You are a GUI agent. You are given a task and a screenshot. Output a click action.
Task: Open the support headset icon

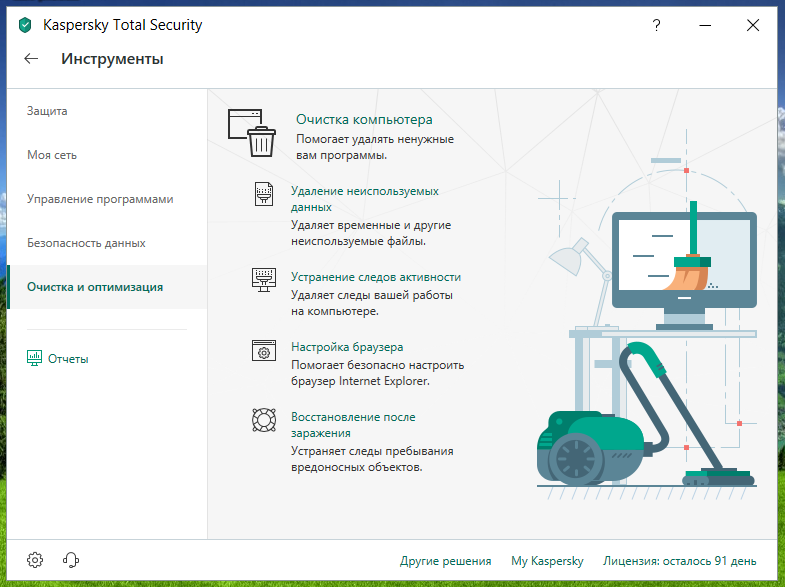pyautogui.click(x=71, y=559)
